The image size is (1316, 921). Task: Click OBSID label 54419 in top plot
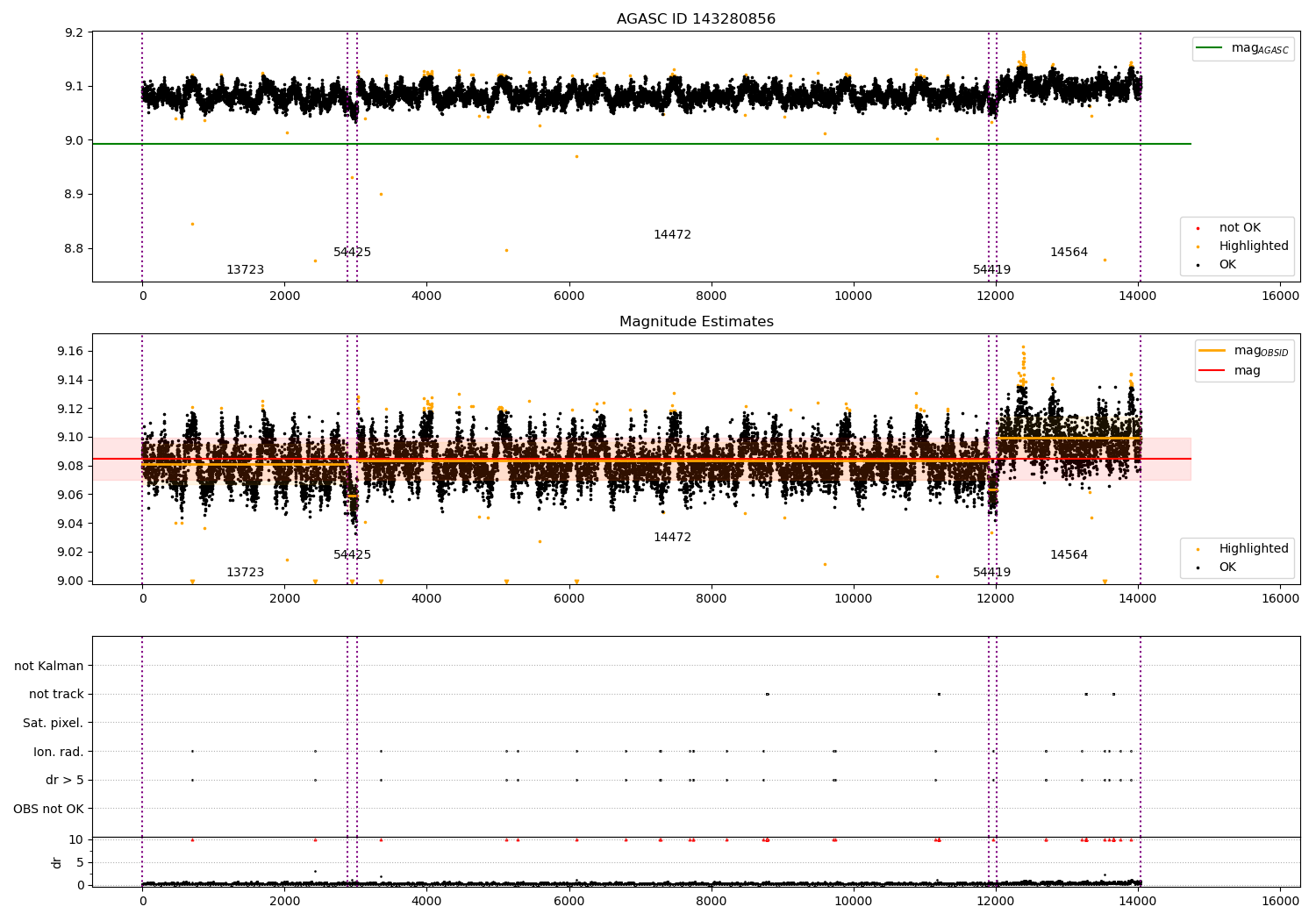point(991,270)
